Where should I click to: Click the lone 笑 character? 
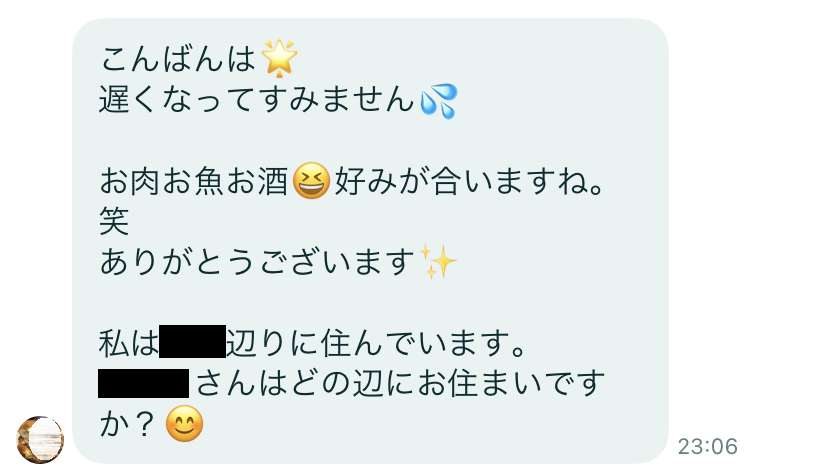(114, 221)
